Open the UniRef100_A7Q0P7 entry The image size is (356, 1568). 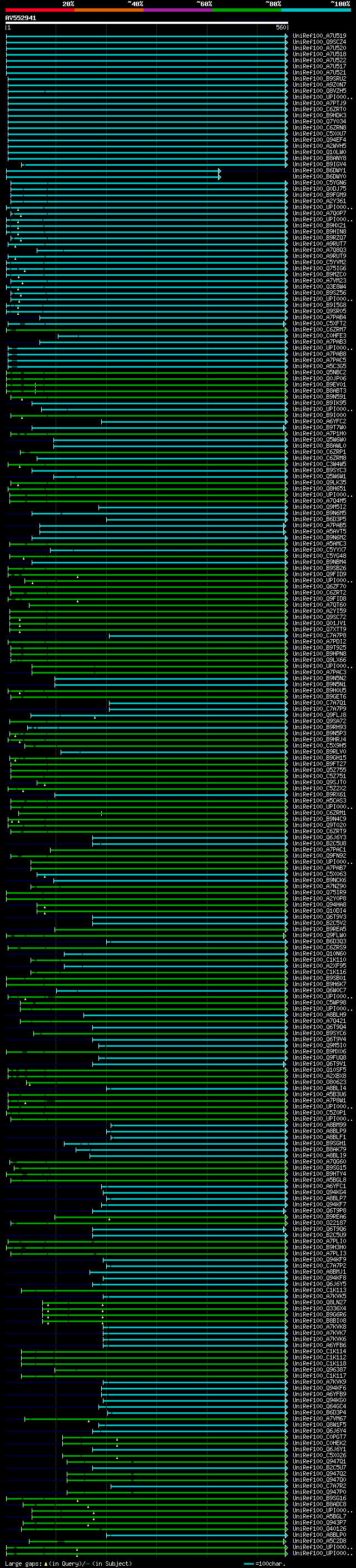pyautogui.click(x=319, y=213)
